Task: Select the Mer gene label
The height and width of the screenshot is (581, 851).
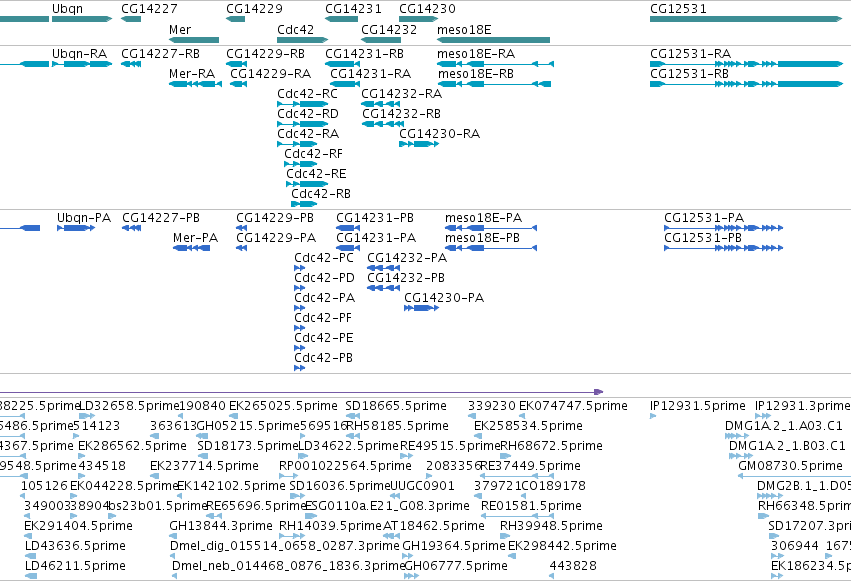Action: (x=180, y=29)
